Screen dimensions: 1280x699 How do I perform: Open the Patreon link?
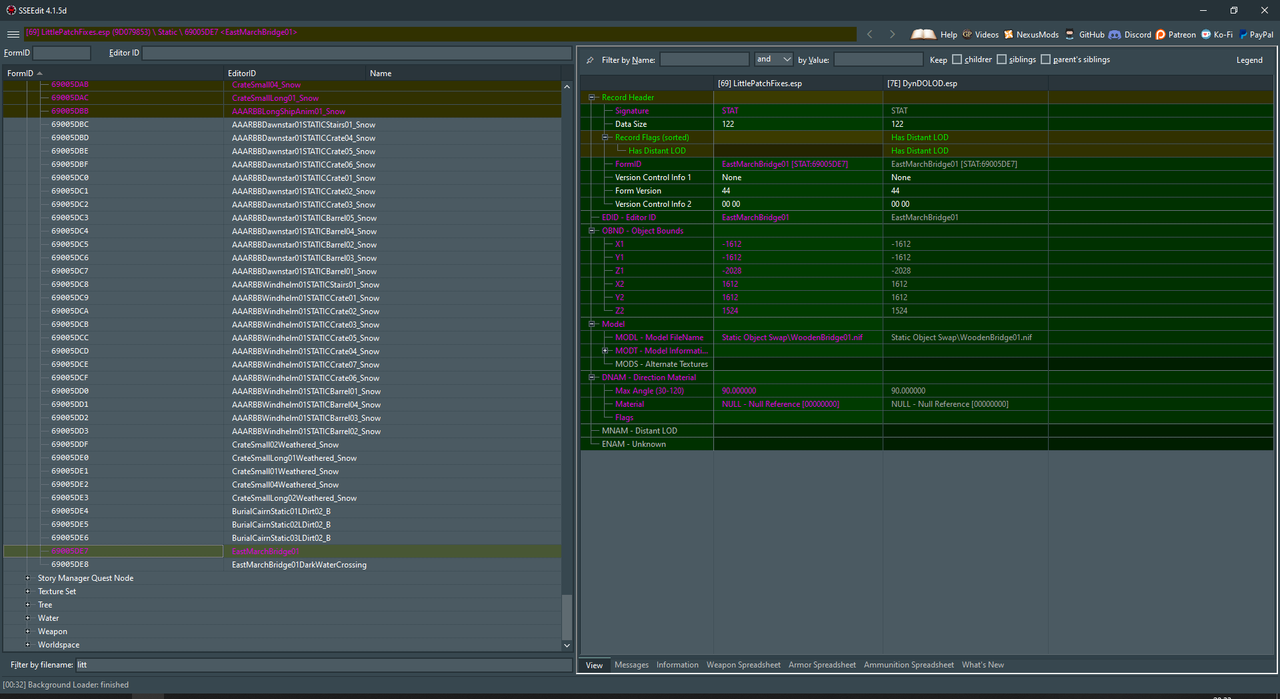pos(1176,34)
